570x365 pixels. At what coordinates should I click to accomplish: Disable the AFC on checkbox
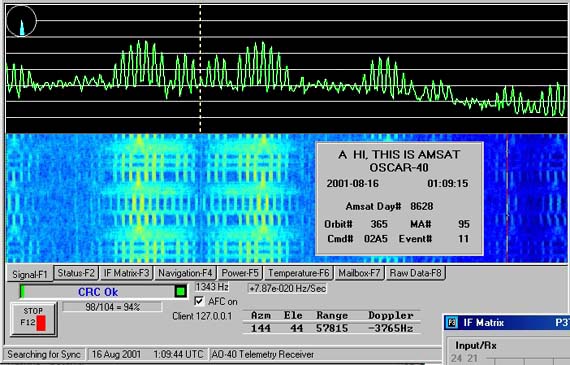coord(199,301)
